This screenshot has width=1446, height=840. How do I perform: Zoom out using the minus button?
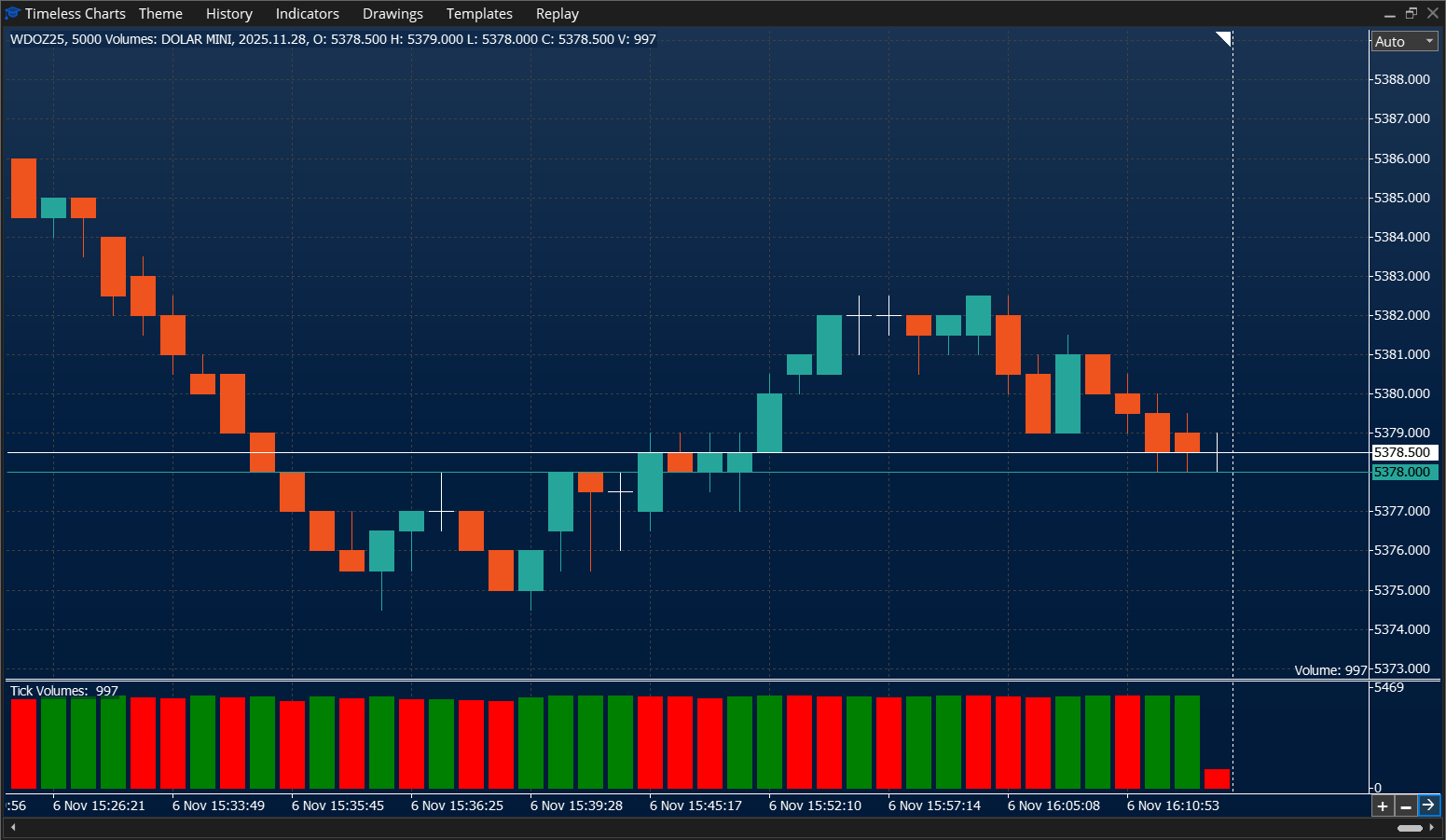point(1404,806)
